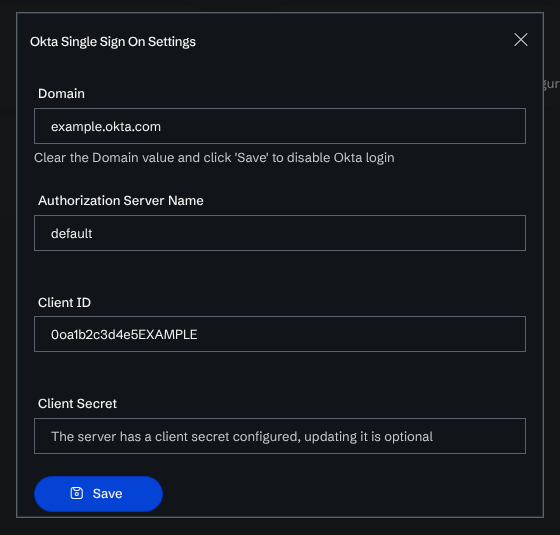The width and height of the screenshot is (560, 535).
Task: Click the 'Authorization Server Name' label
Action: coord(121,201)
